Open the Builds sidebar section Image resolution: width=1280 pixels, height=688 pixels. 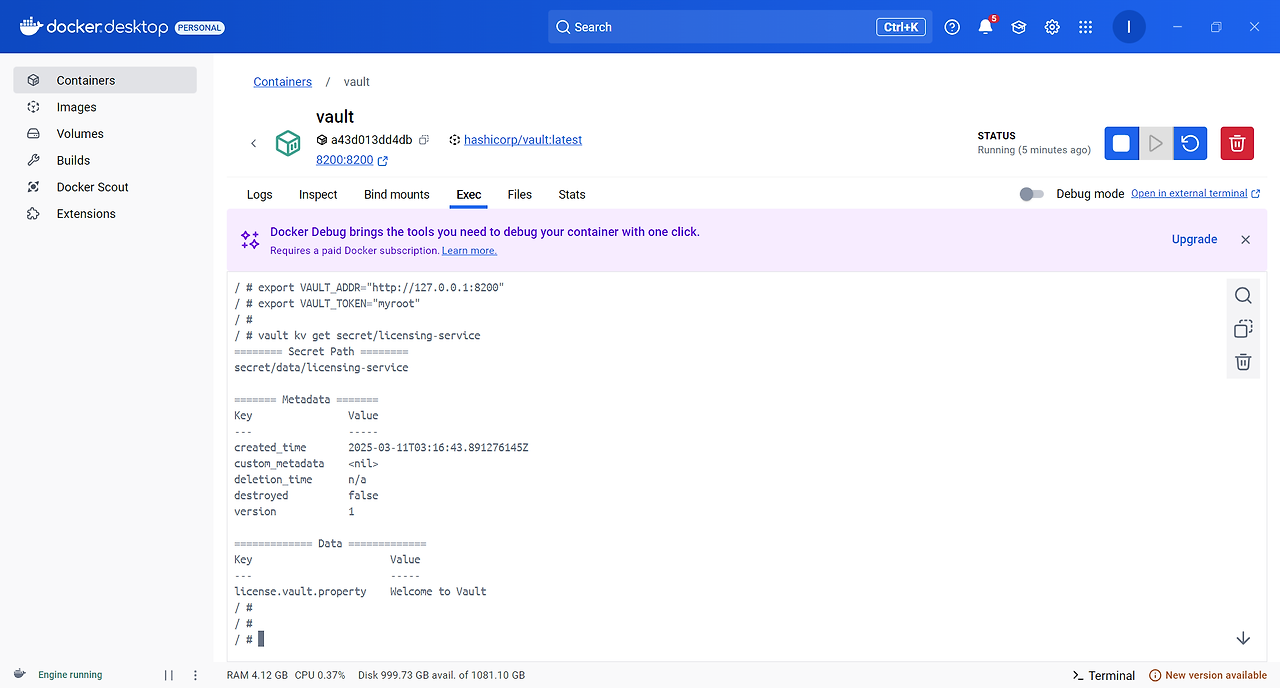coord(105,160)
